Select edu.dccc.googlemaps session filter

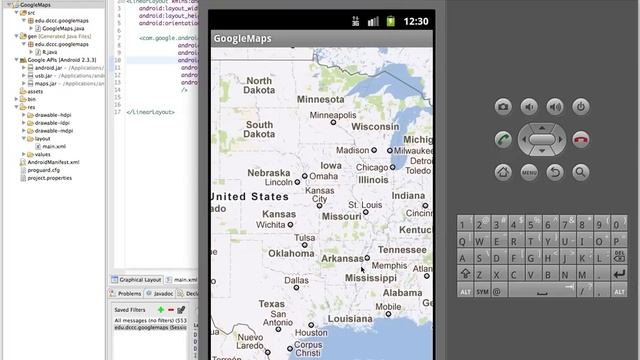(150, 328)
